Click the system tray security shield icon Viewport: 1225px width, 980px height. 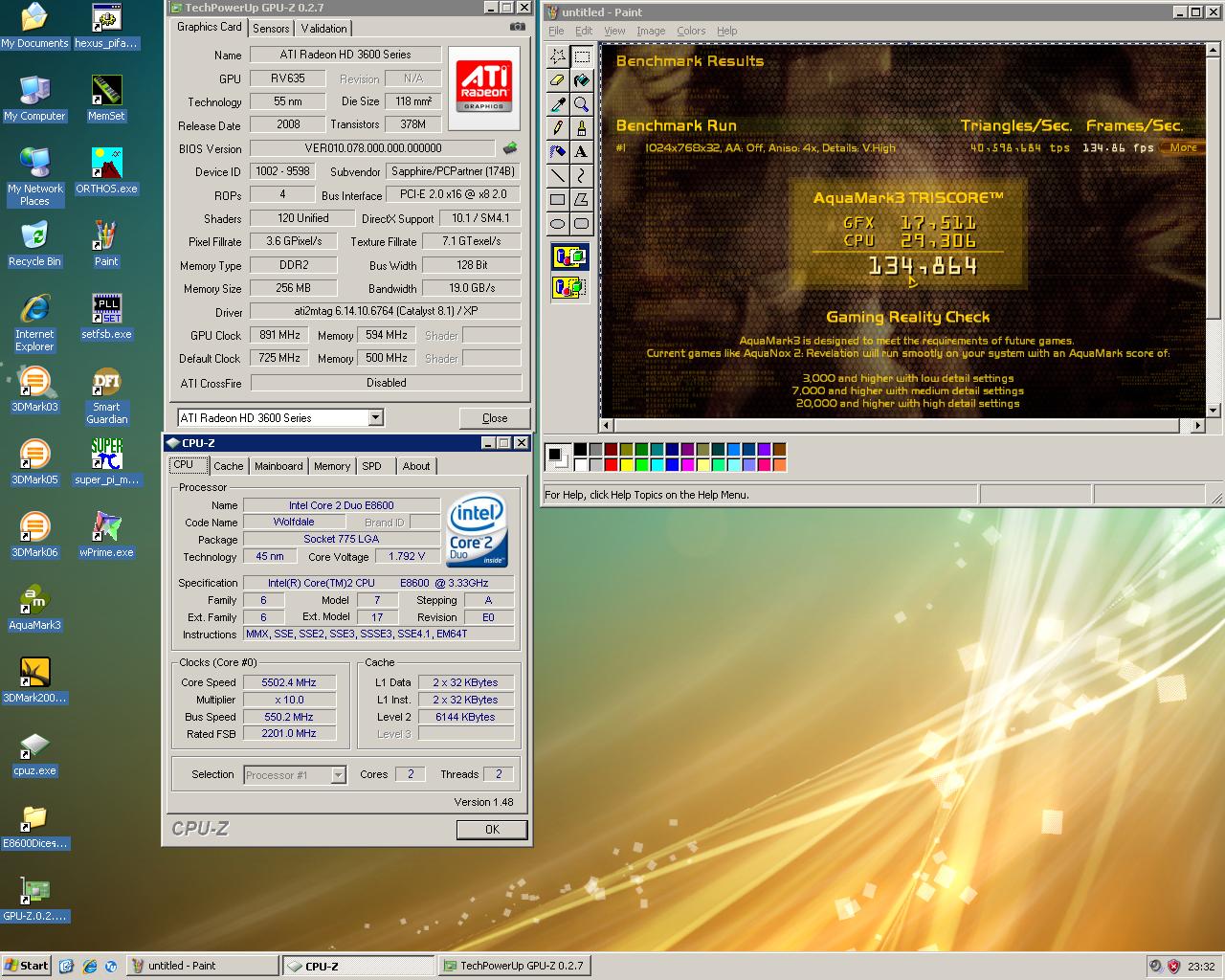[x=1174, y=966]
